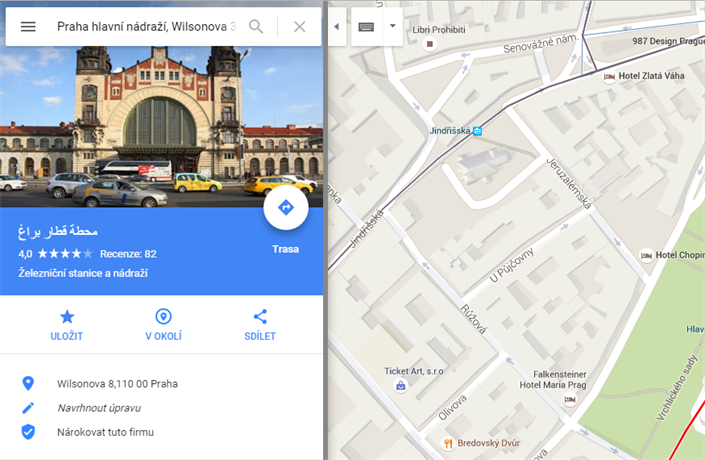Clear the search with X icon
Screen dimensions: 705x460
pyautogui.click(x=299, y=27)
